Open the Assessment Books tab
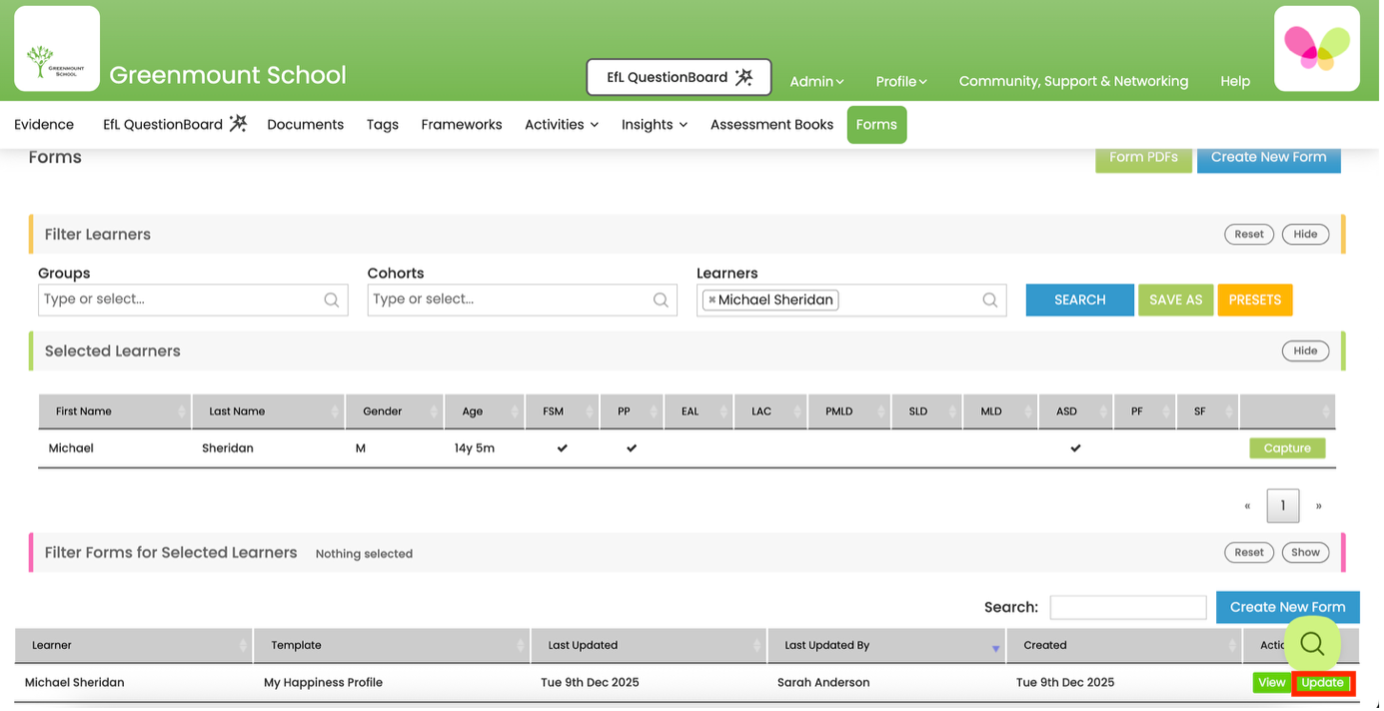This screenshot has height=711, width=1384. pos(774,125)
